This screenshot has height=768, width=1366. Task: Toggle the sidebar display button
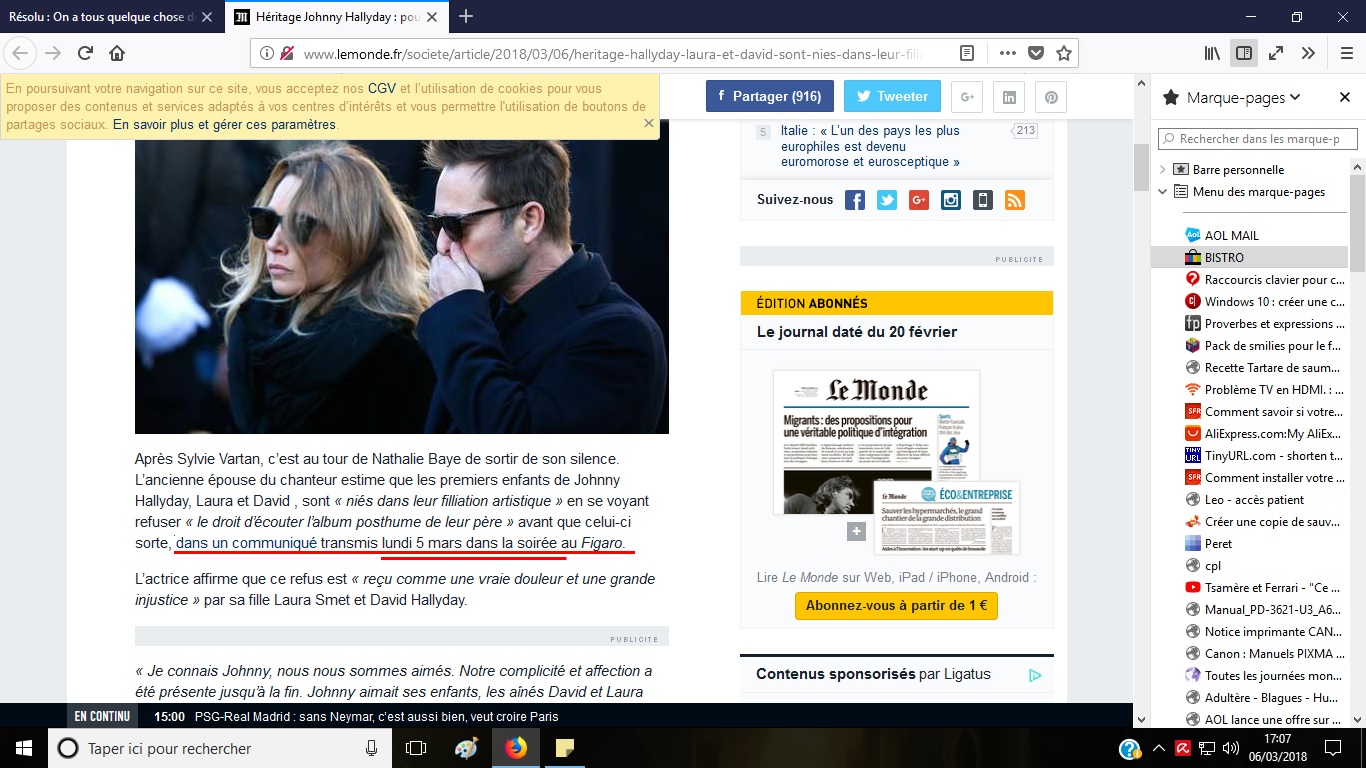(1244, 53)
